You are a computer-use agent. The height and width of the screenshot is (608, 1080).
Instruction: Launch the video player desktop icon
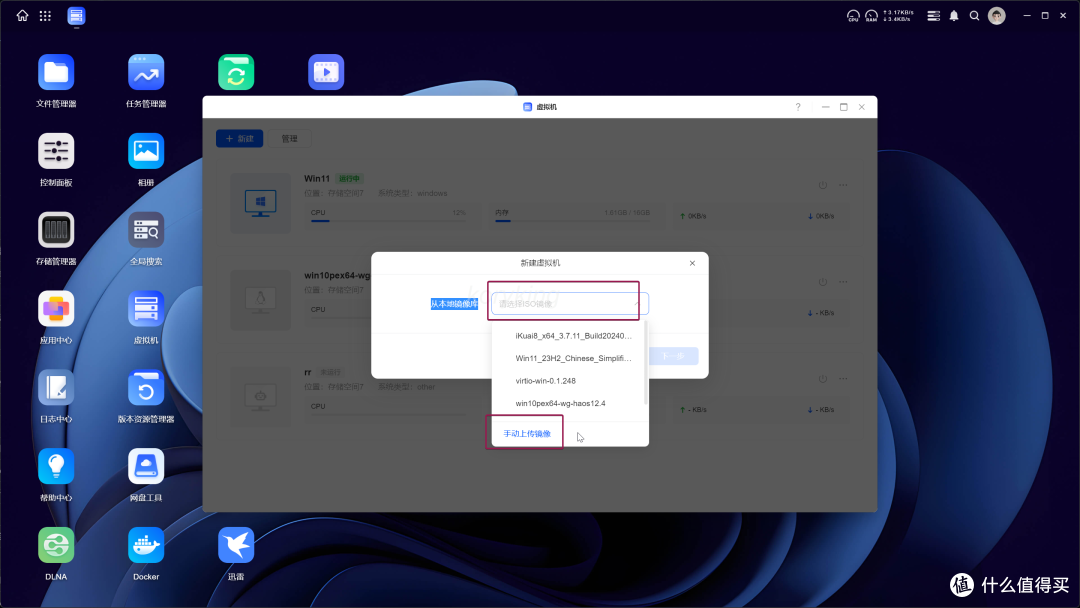click(x=326, y=72)
